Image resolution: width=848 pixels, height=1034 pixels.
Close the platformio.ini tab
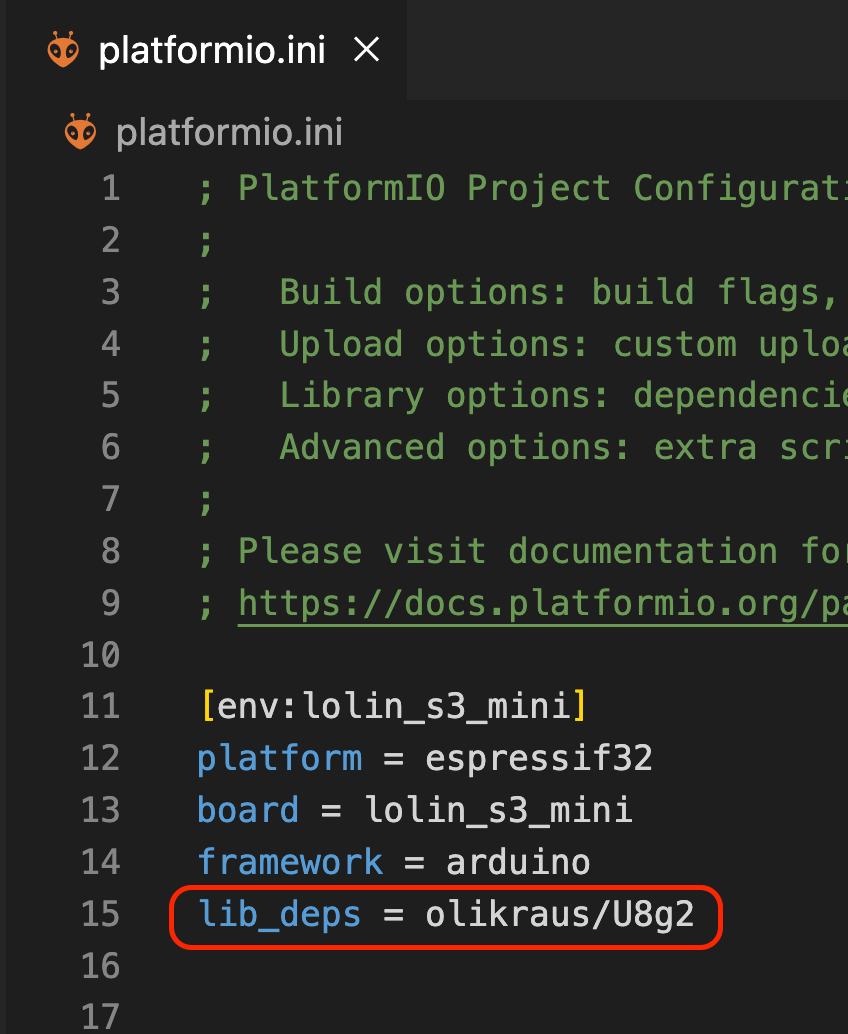[x=367, y=51]
